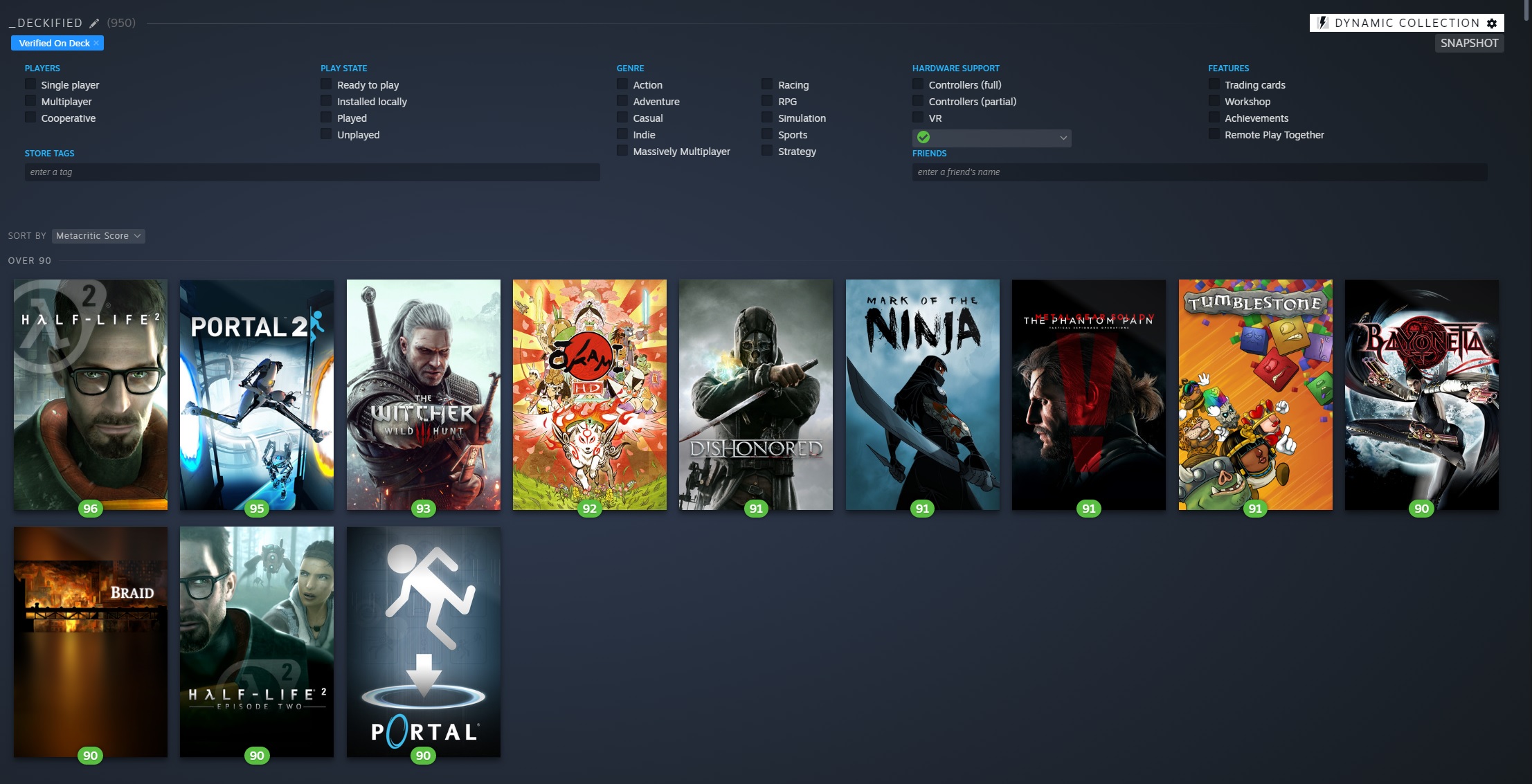
Task: Click the 95 score badge on Portal 2
Action: coord(257,509)
